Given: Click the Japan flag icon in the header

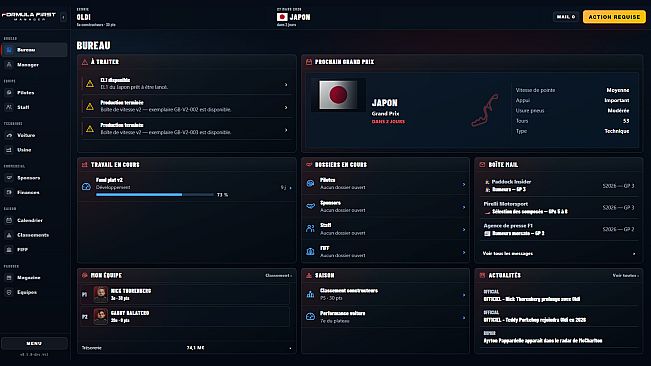Looking at the screenshot, I should pyautogui.click(x=282, y=17).
